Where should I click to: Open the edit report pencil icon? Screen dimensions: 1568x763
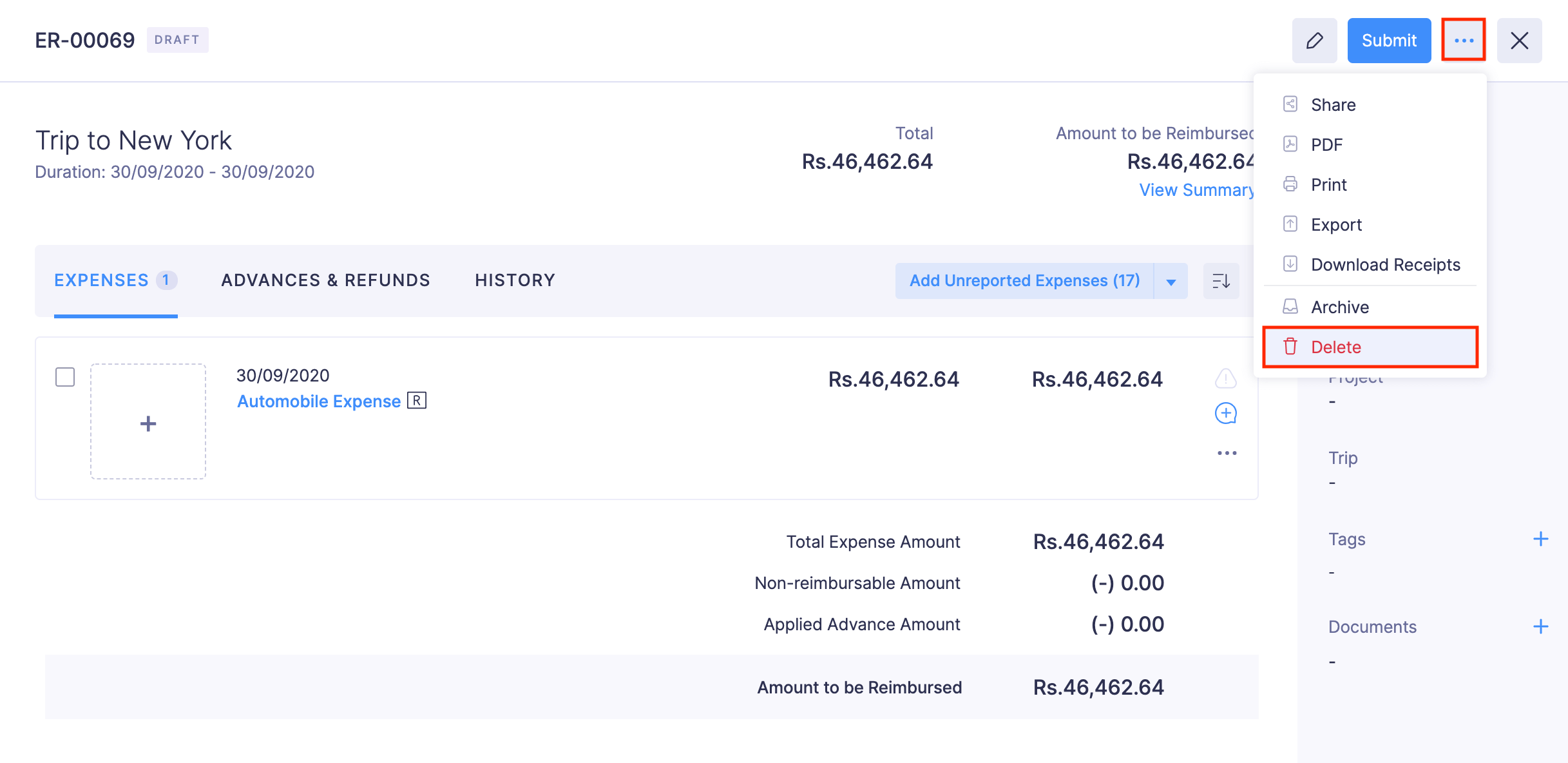point(1314,40)
